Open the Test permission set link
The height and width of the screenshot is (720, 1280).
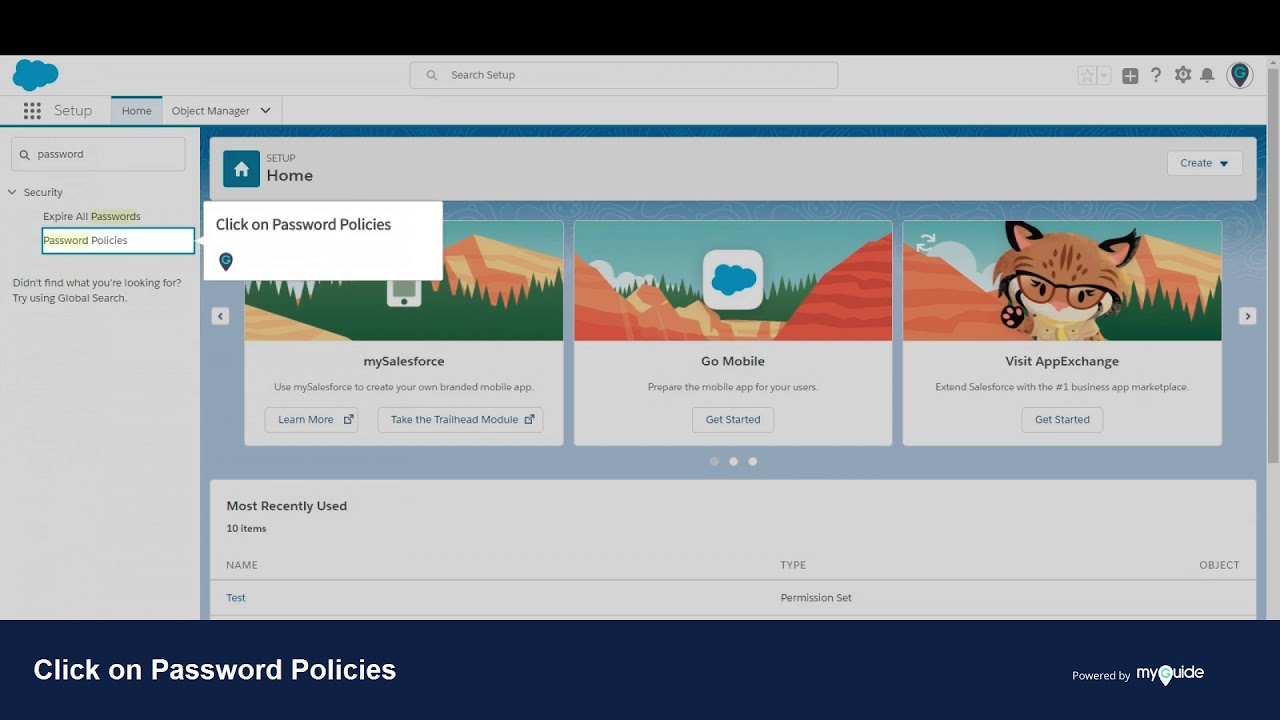coord(236,598)
